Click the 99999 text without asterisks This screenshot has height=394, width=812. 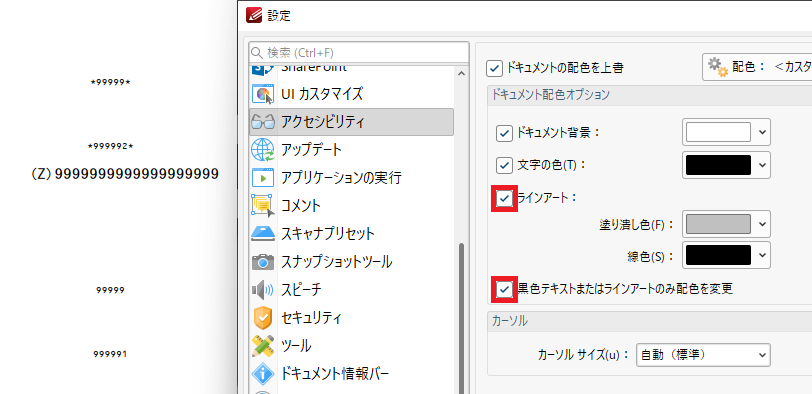click(x=110, y=290)
